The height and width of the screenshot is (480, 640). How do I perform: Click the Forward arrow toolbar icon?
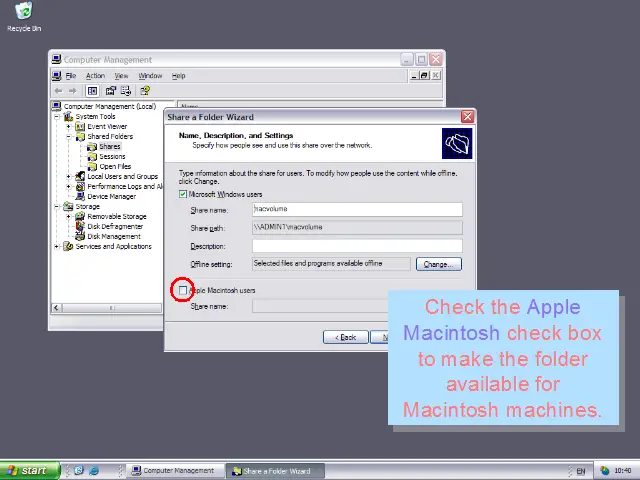point(73,91)
